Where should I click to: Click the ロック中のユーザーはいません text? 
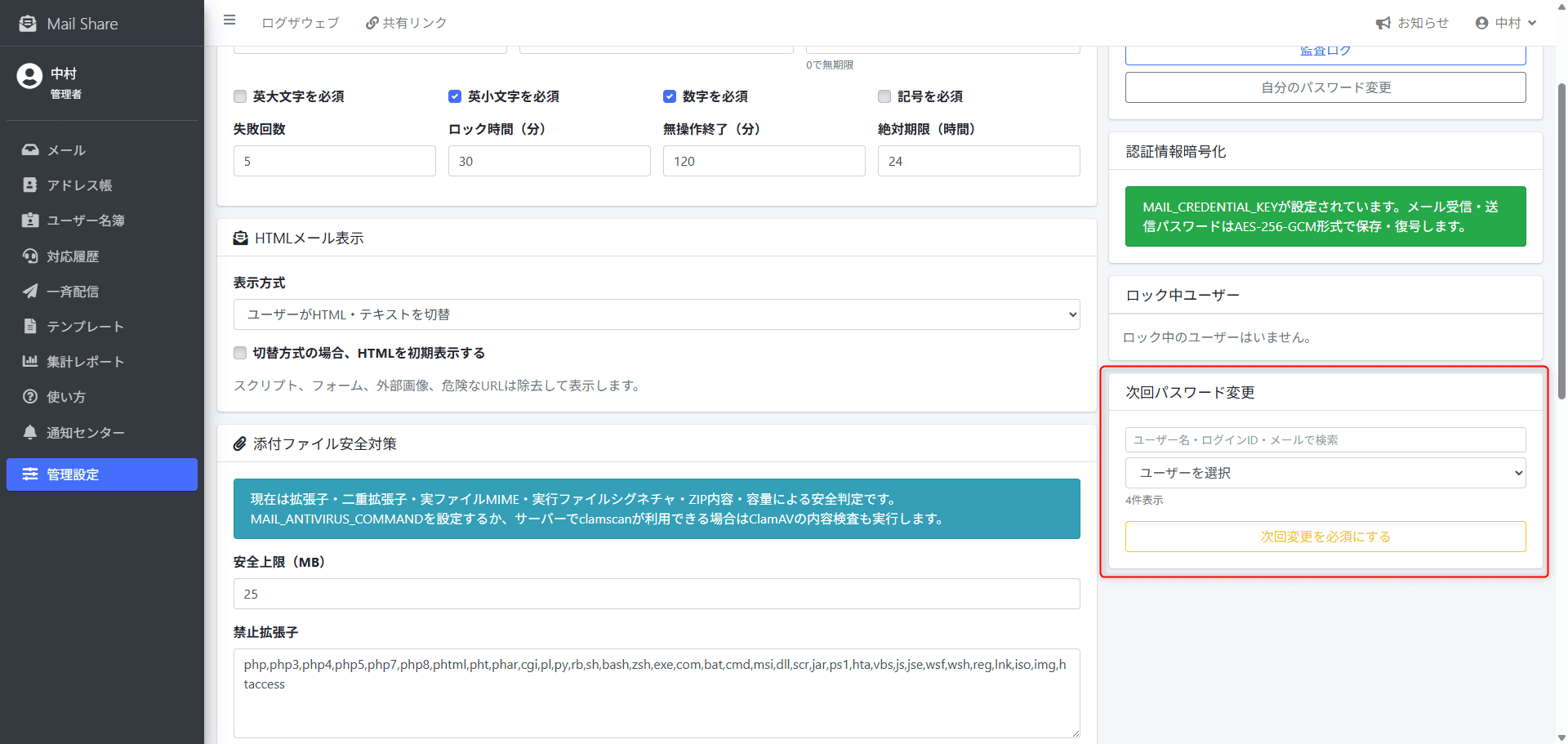pyautogui.click(x=1217, y=337)
